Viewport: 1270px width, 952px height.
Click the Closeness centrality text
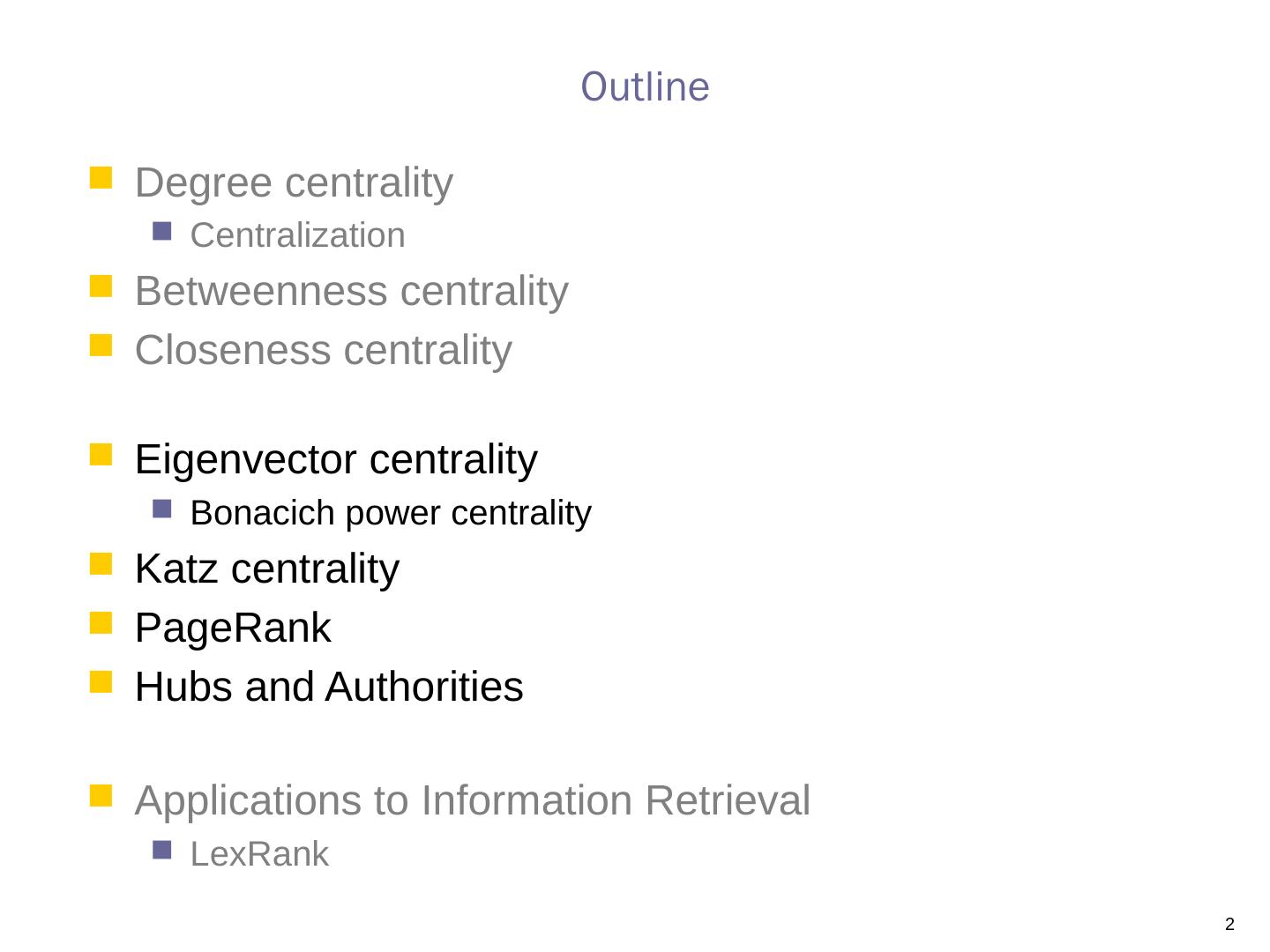323,350
